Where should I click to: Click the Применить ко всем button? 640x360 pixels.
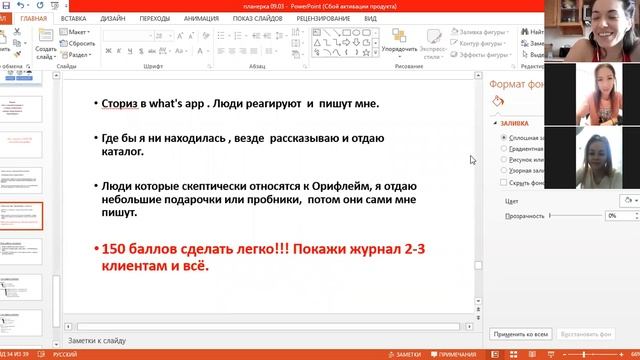click(521, 334)
